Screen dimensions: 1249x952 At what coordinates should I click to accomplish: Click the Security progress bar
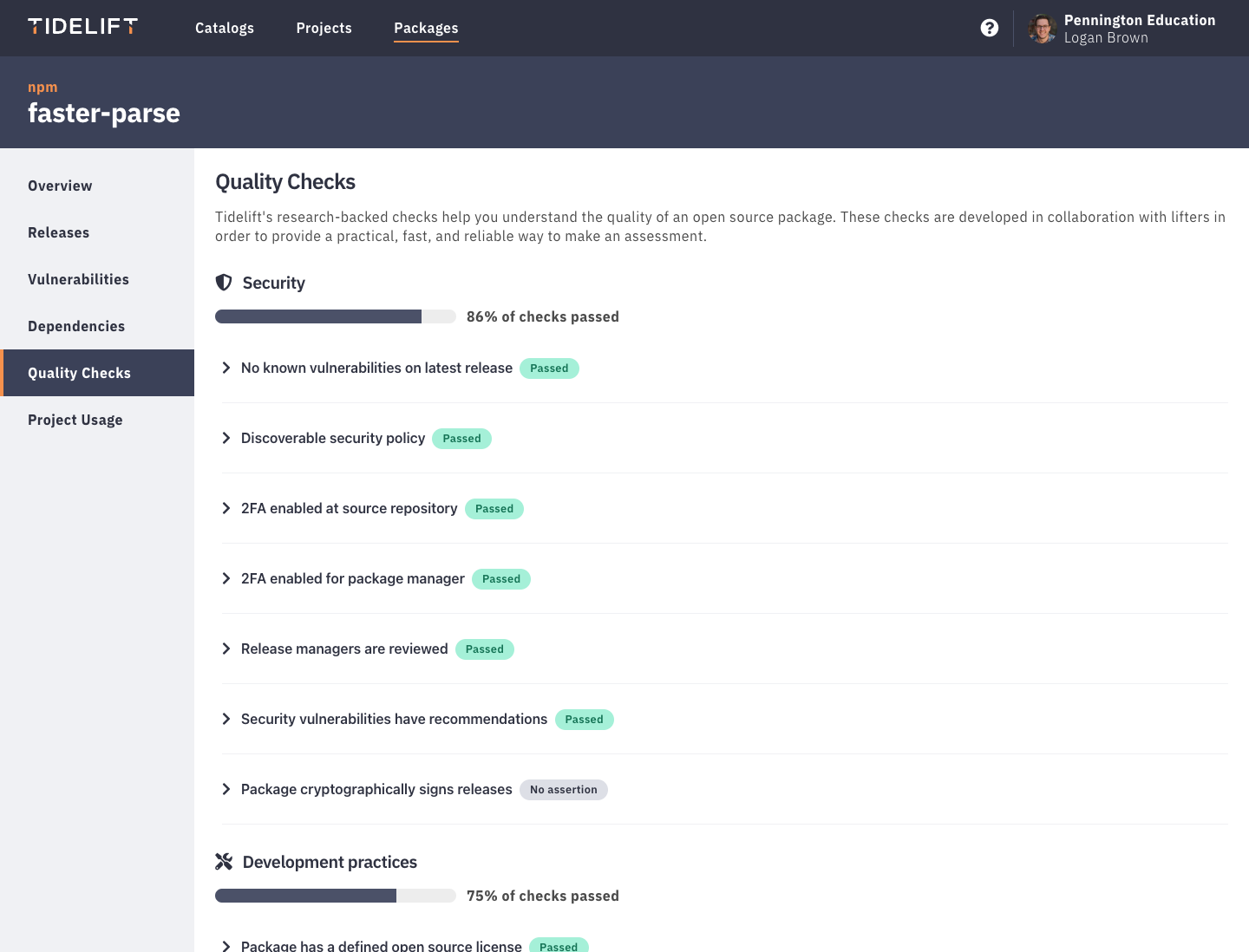click(x=336, y=316)
